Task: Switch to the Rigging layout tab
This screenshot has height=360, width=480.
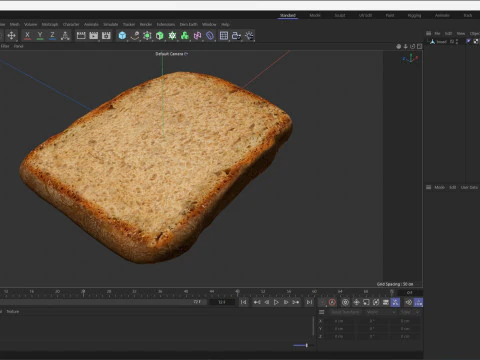Action: [414, 15]
